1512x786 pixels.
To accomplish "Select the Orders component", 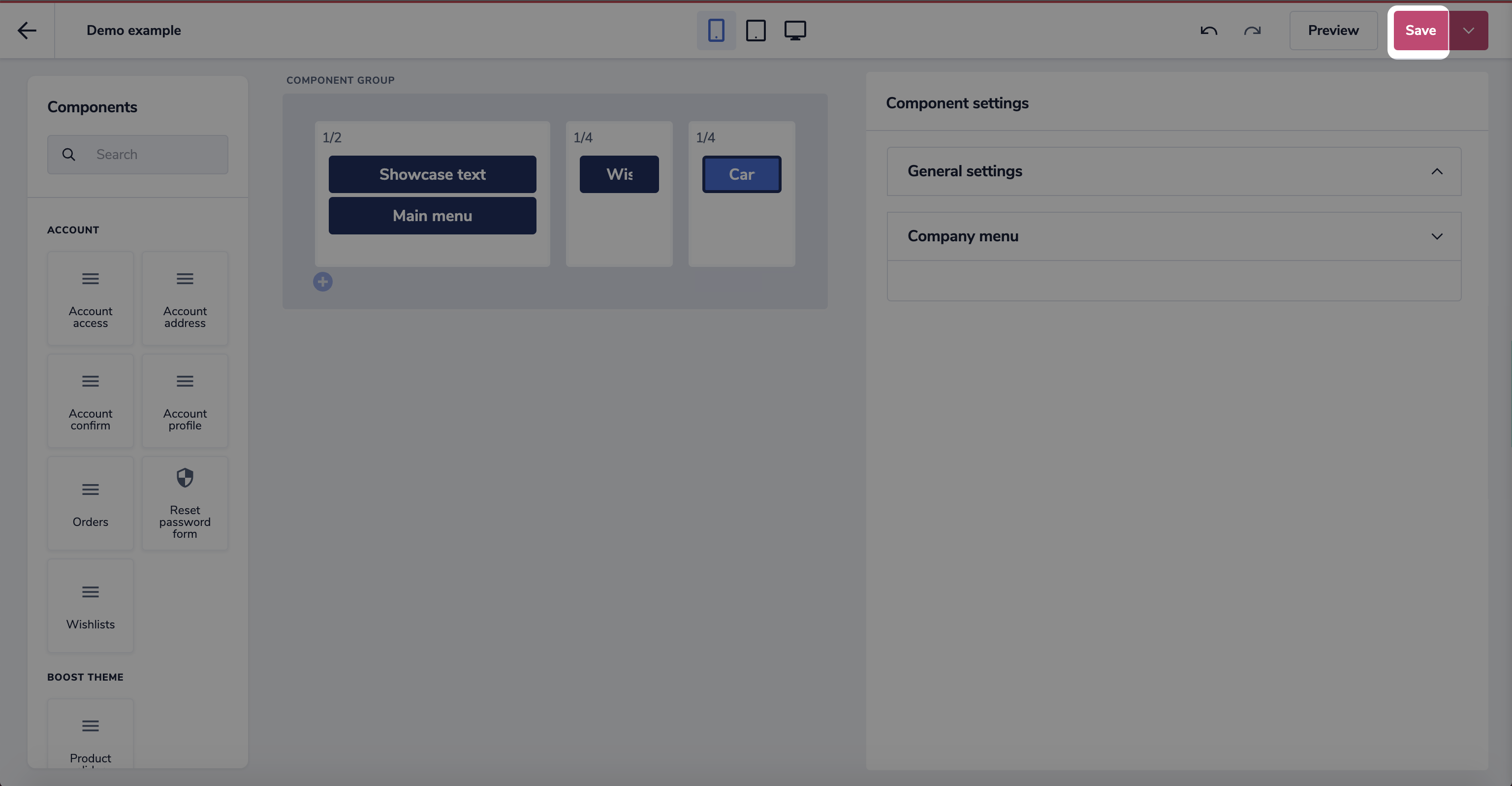I will (91, 503).
